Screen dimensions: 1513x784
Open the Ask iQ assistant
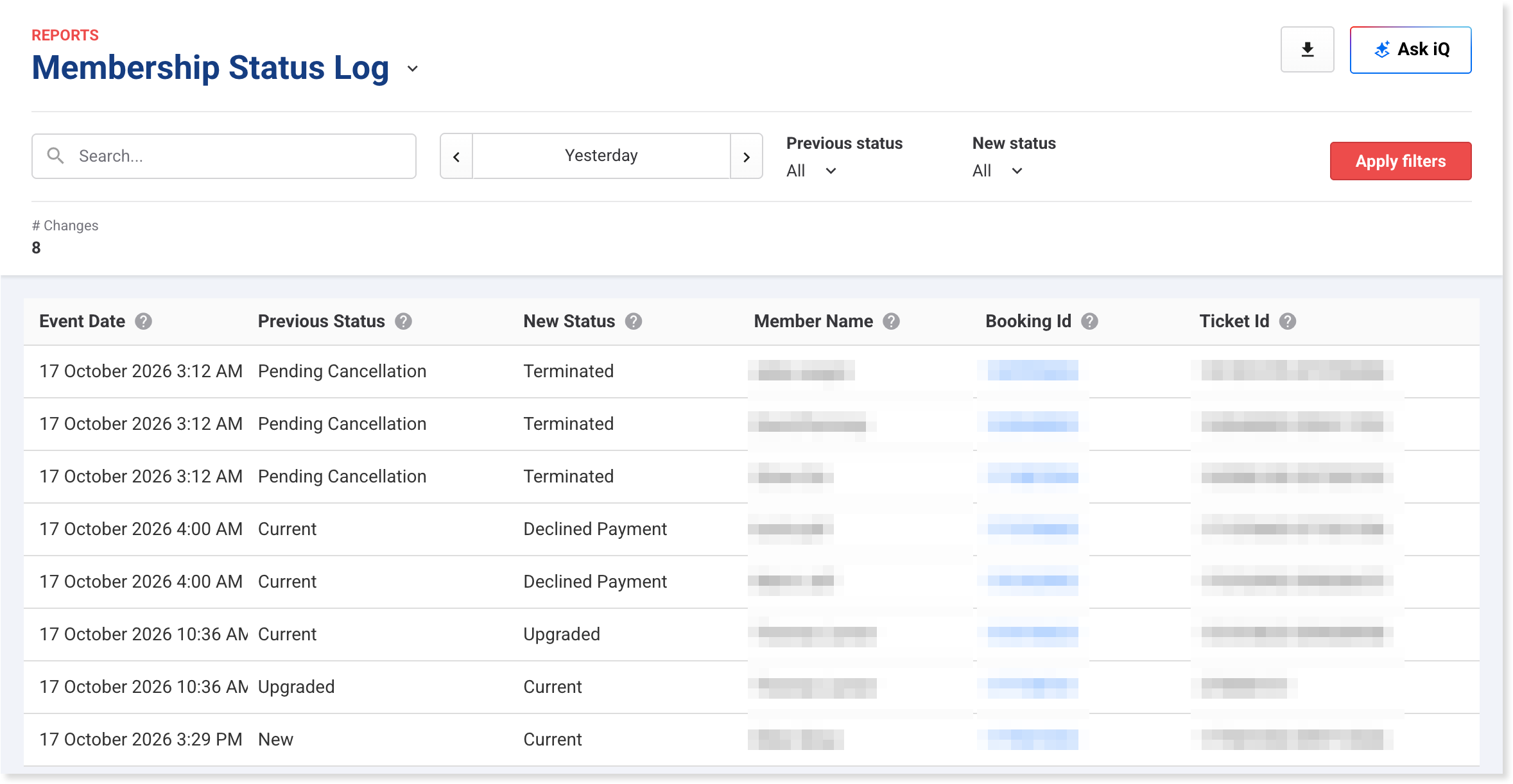pyautogui.click(x=1410, y=49)
